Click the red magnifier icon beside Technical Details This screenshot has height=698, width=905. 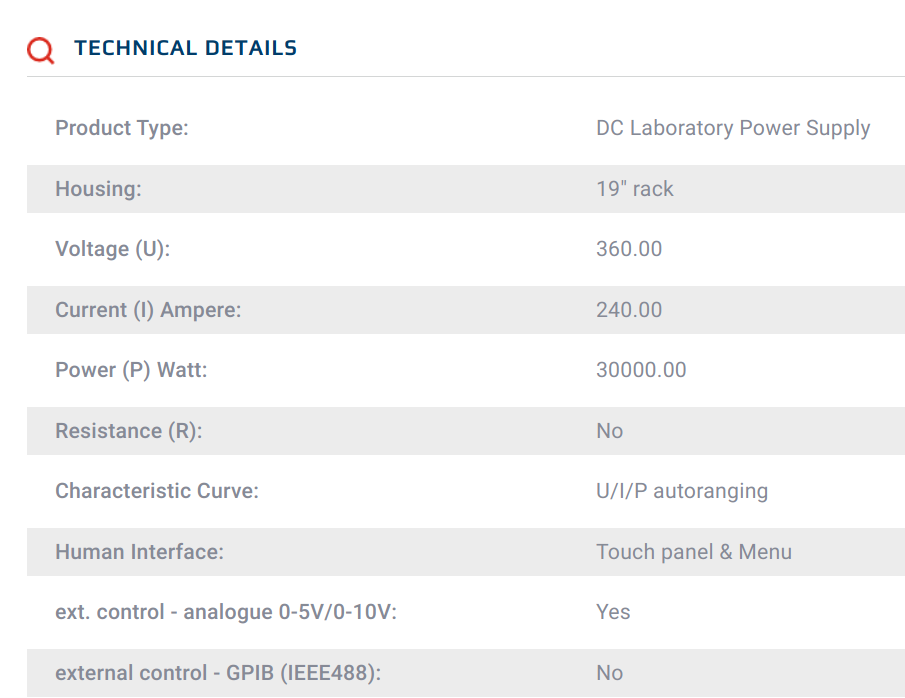coord(40,50)
